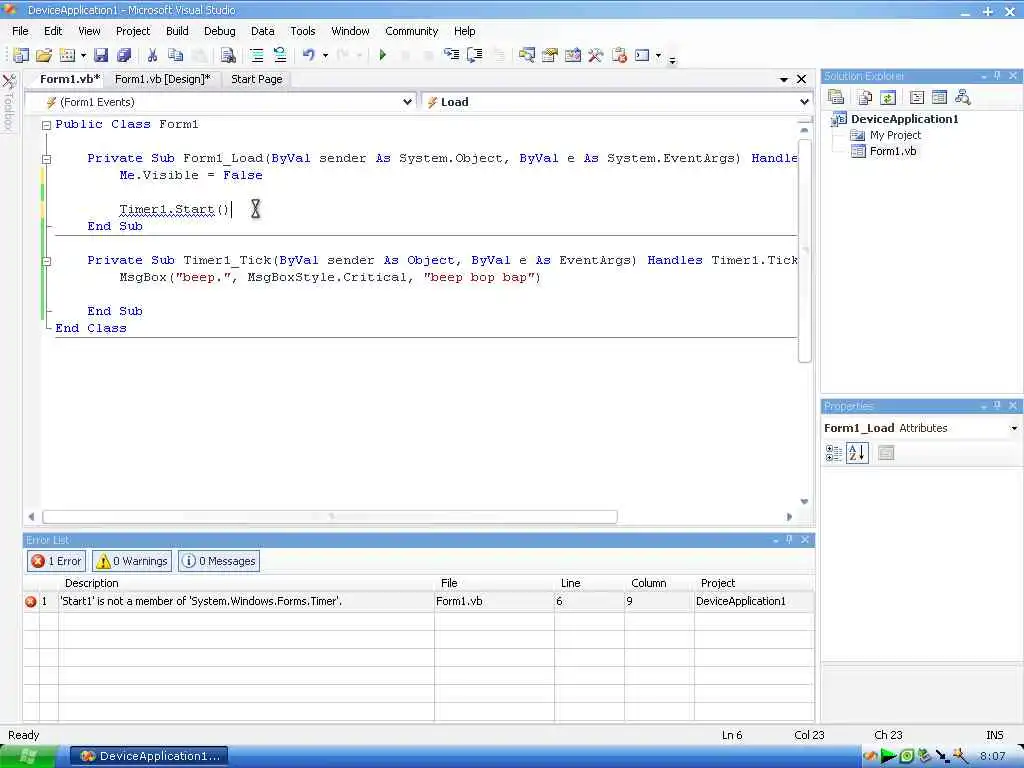Save Form1.vb with the floppy icon
The image size is (1024, 768).
(101, 56)
